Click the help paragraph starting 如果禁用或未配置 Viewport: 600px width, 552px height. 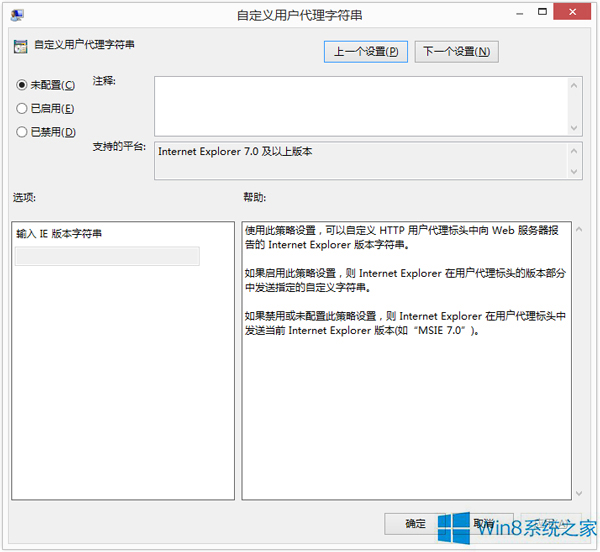click(x=405, y=323)
